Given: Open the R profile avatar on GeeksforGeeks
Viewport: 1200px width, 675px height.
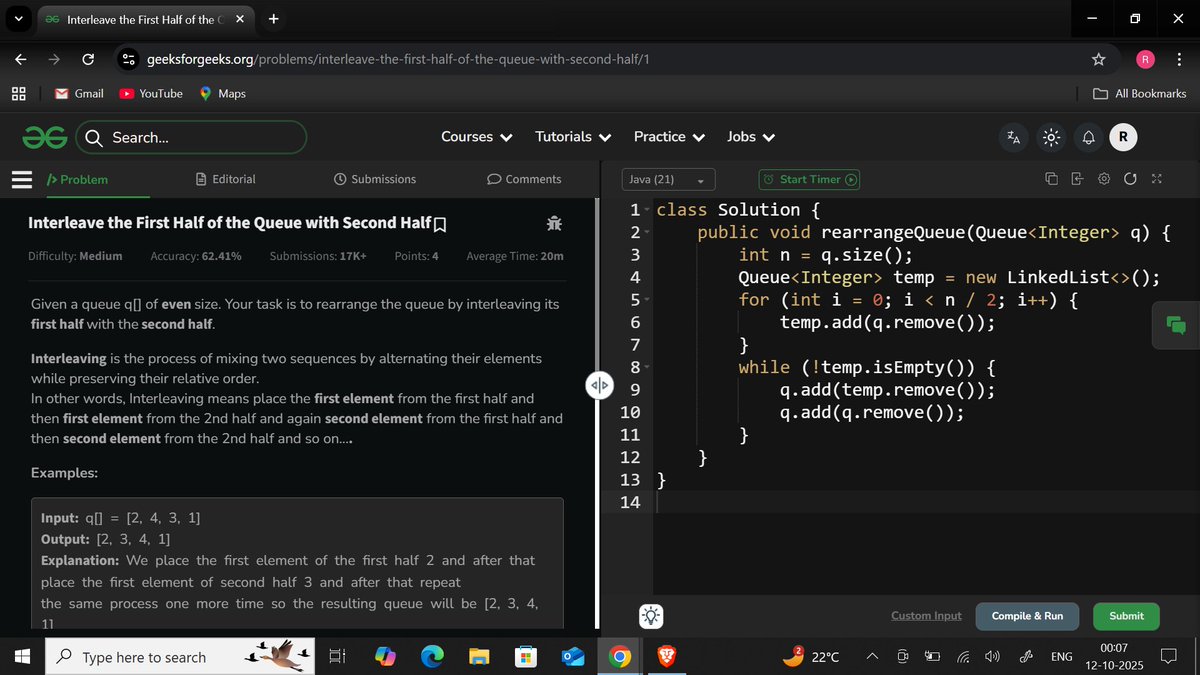Looking at the screenshot, I should tap(1123, 138).
